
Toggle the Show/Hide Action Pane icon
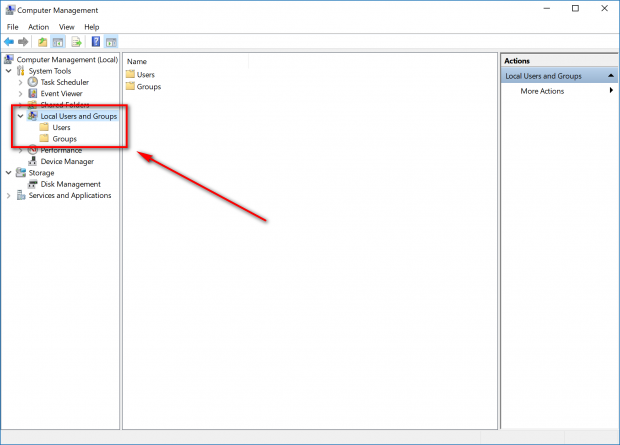coord(112,42)
